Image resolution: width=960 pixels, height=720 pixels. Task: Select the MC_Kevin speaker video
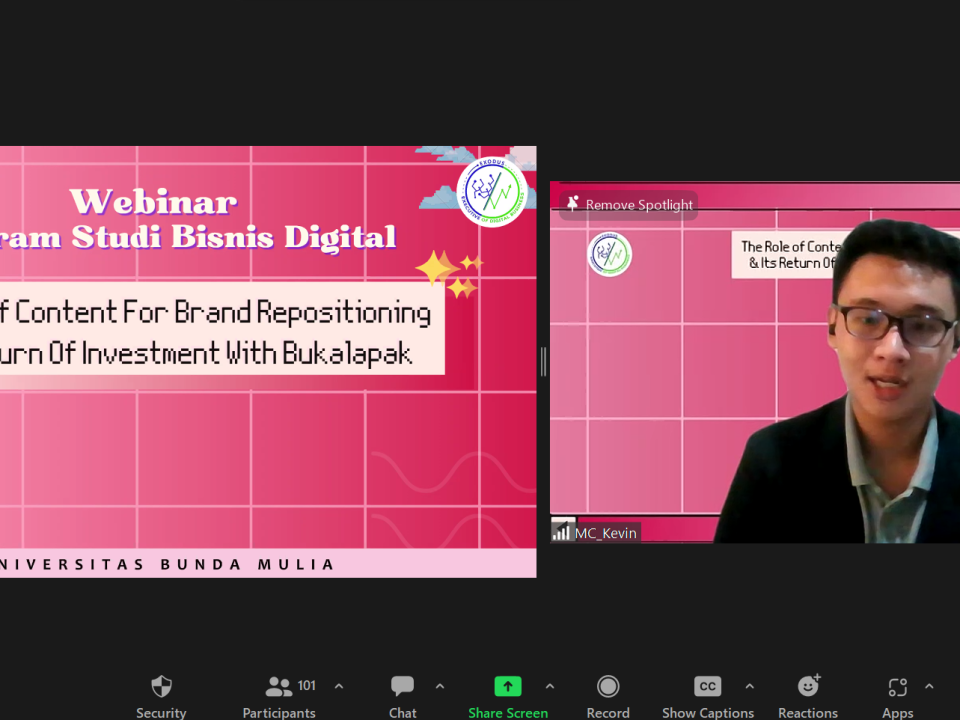(754, 362)
